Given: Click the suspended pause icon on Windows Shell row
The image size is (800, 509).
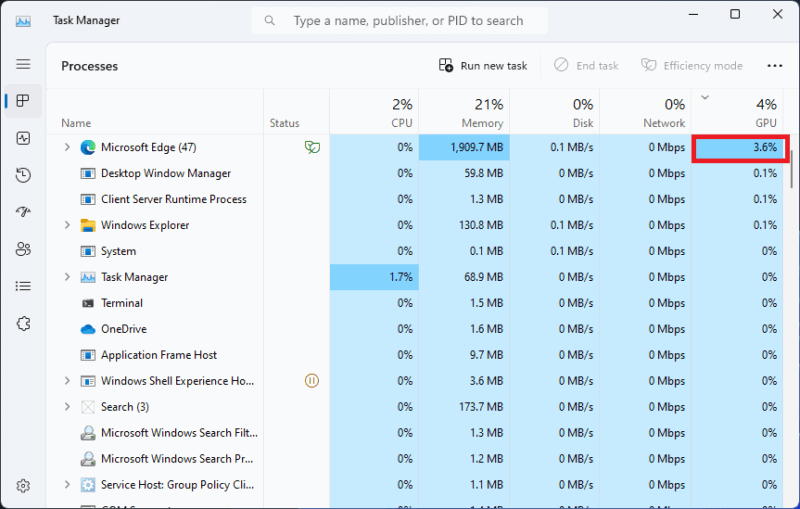Looking at the screenshot, I should 312,380.
